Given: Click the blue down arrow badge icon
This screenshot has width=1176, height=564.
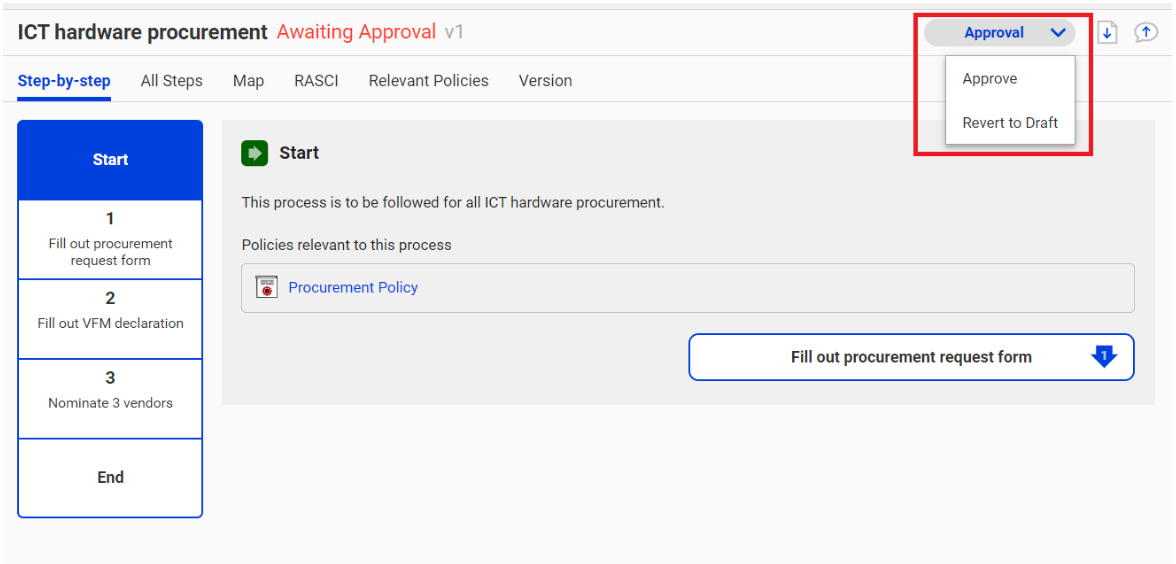Looking at the screenshot, I should coord(1104,356).
